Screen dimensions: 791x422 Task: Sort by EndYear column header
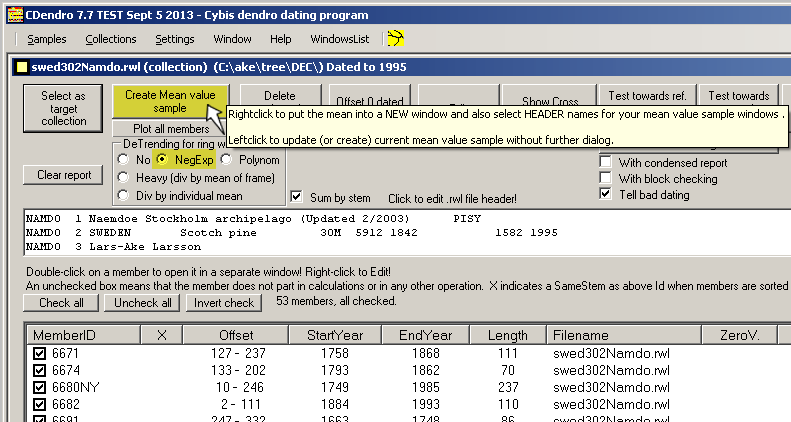(425, 335)
